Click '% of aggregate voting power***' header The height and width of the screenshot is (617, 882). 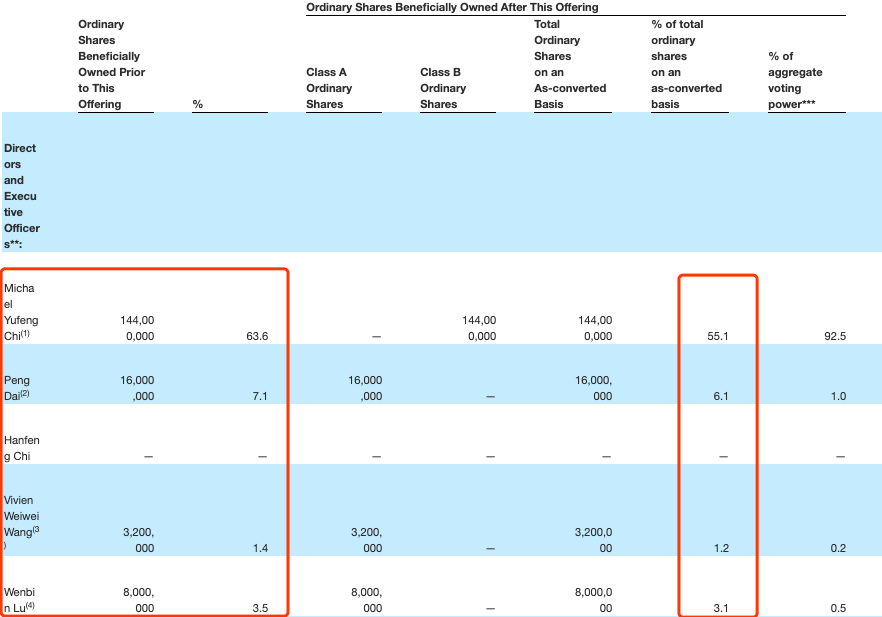(795, 80)
